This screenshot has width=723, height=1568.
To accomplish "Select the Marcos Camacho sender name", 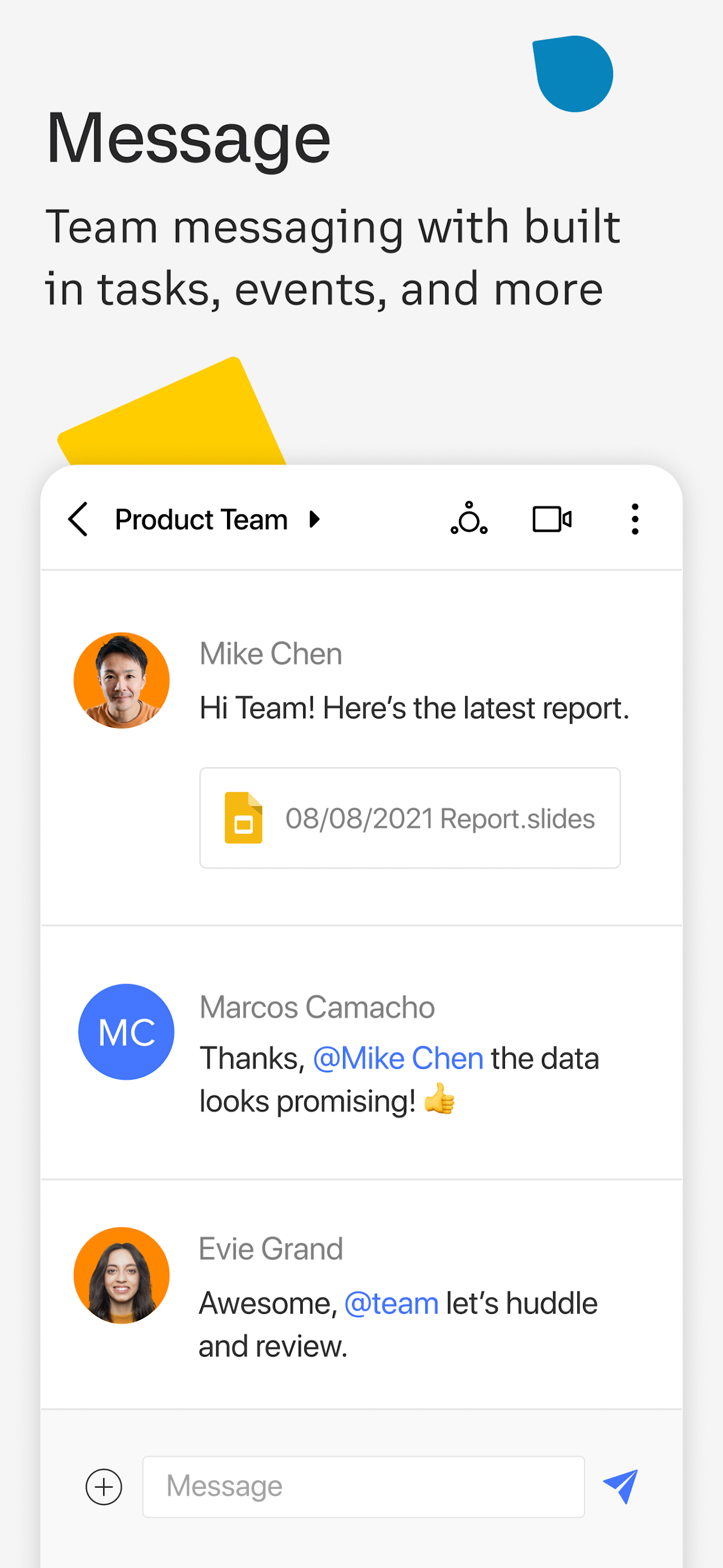I will [317, 1007].
